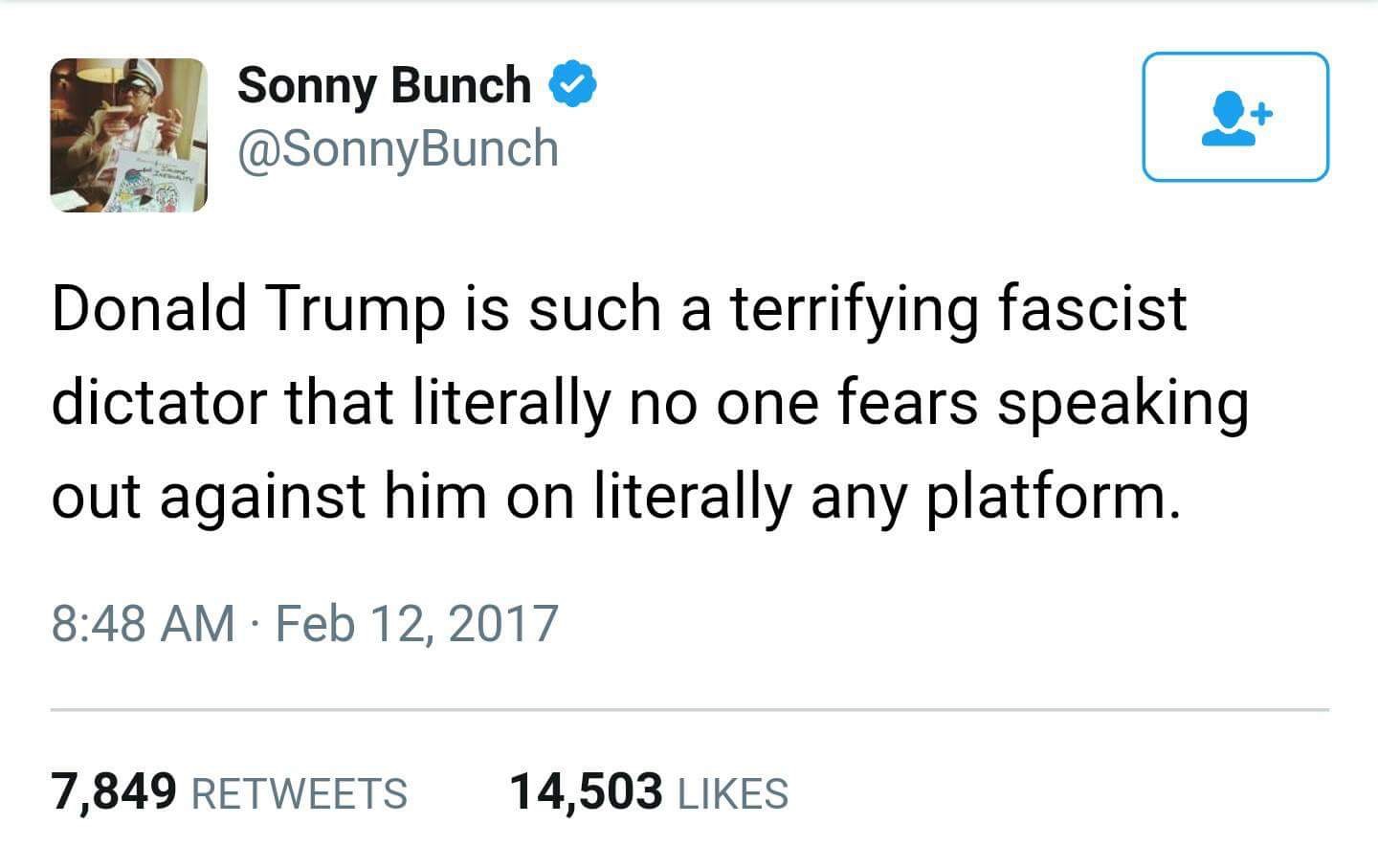View the LIKES label list
The image size is (1378, 868).
tap(732, 793)
